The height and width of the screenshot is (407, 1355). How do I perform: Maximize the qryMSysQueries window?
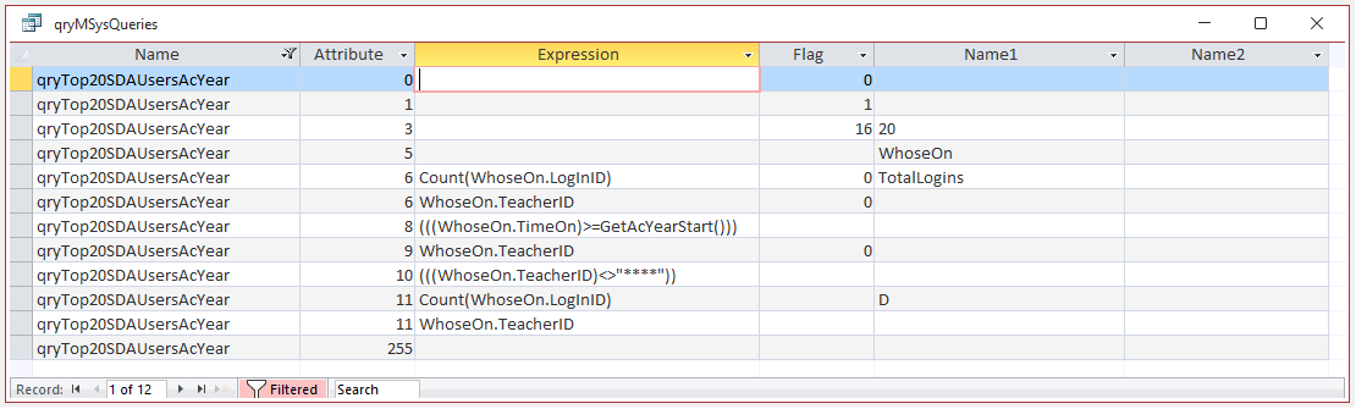click(1261, 23)
